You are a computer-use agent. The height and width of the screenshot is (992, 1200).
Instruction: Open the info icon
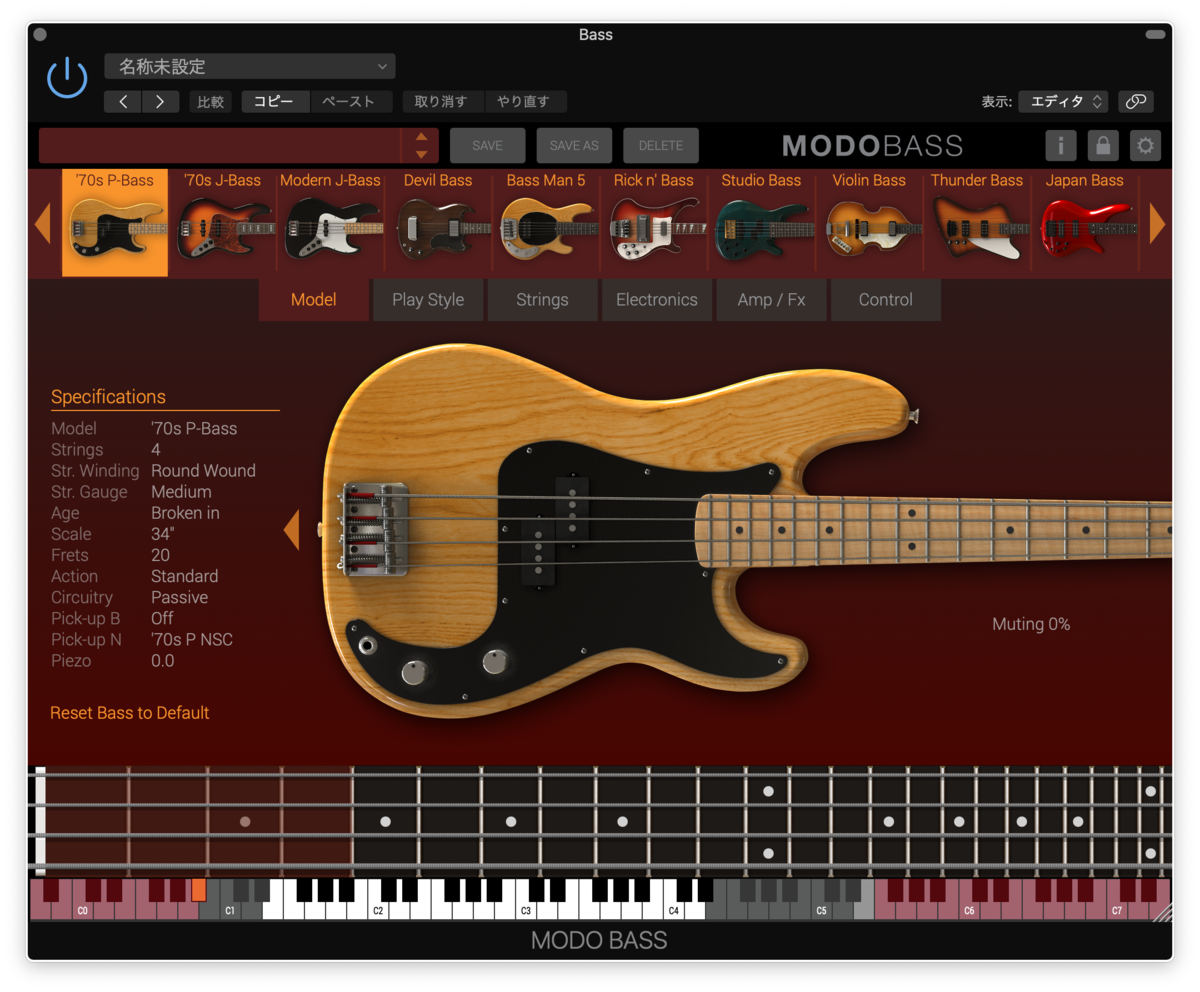pos(1061,145)
